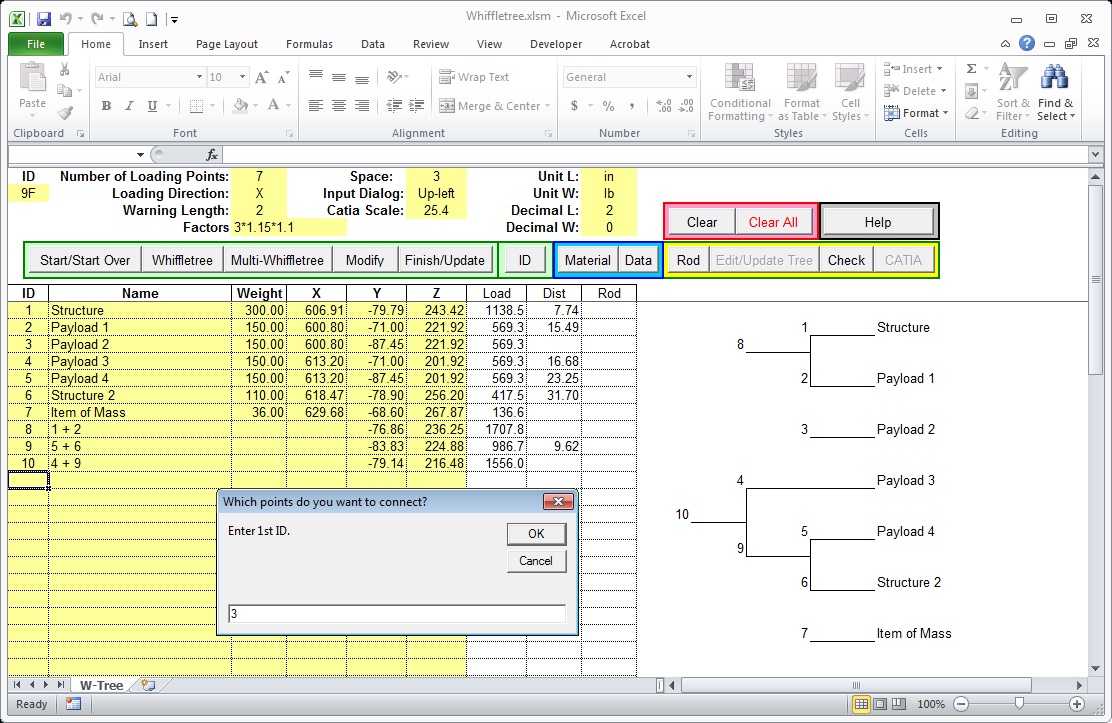The height and width of the screenshot is (723, 1112).
Task: Click the blue Excel Help question mark
Action: (1026, 43)
